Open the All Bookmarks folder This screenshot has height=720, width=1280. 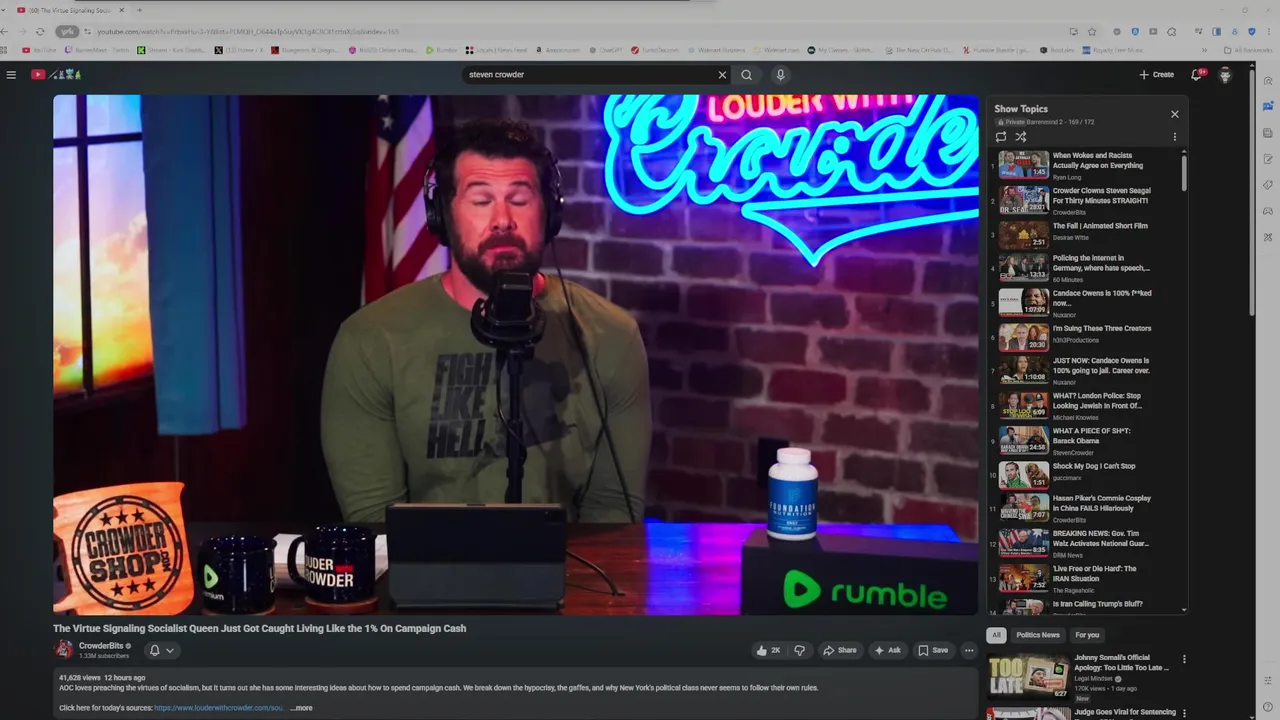coord(1250,50)
